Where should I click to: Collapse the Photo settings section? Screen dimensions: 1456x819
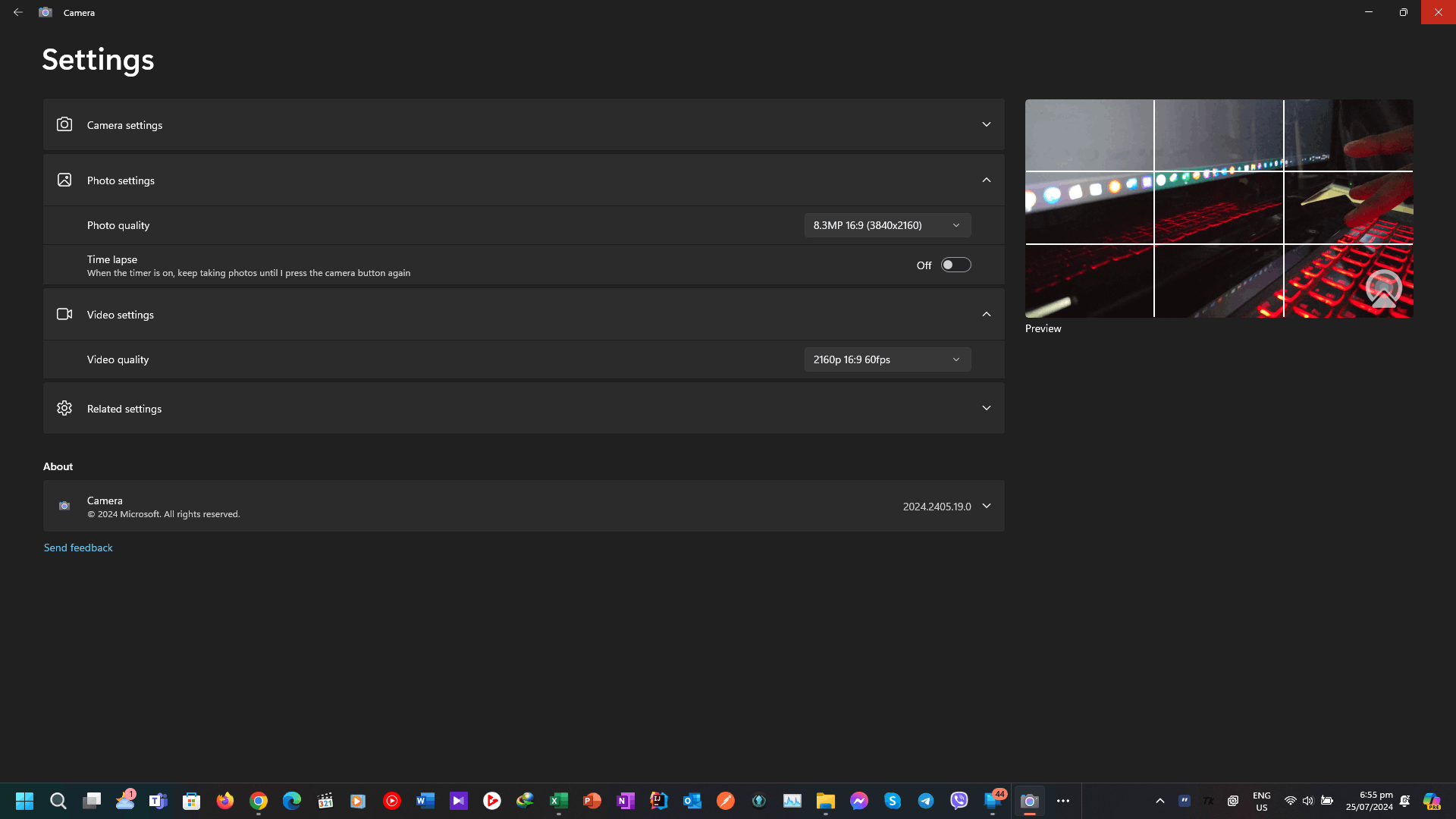pyautogui.click(x=986, y=180)
